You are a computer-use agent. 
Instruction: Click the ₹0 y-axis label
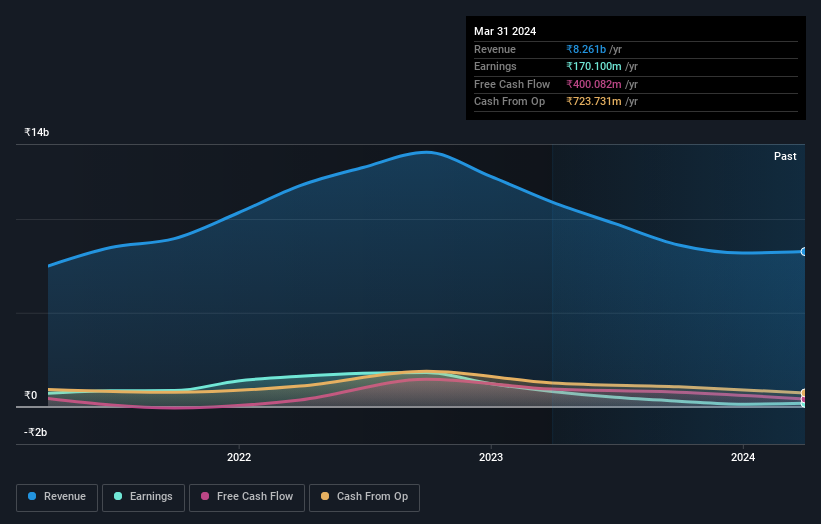(31, 395)
